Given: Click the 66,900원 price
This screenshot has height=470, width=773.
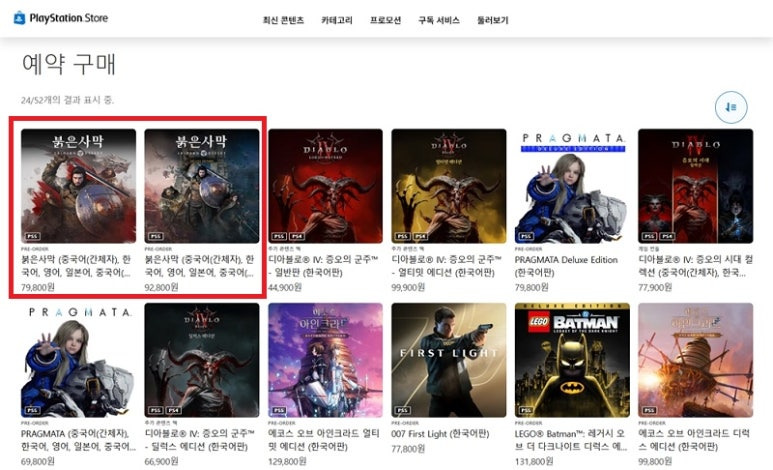Looking at the screenshot, I should pos(161,461).
